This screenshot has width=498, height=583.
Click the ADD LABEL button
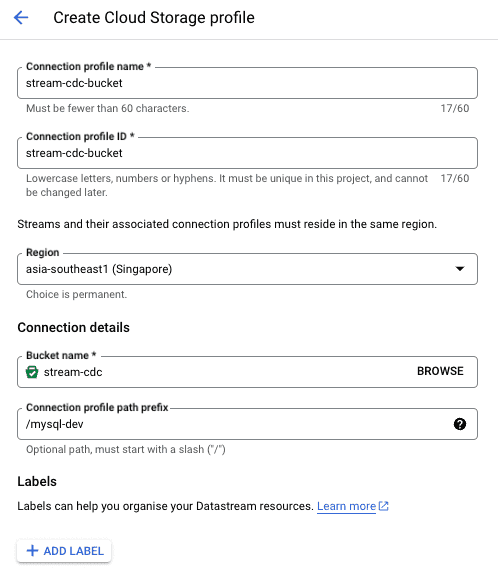tap(64, 551)
